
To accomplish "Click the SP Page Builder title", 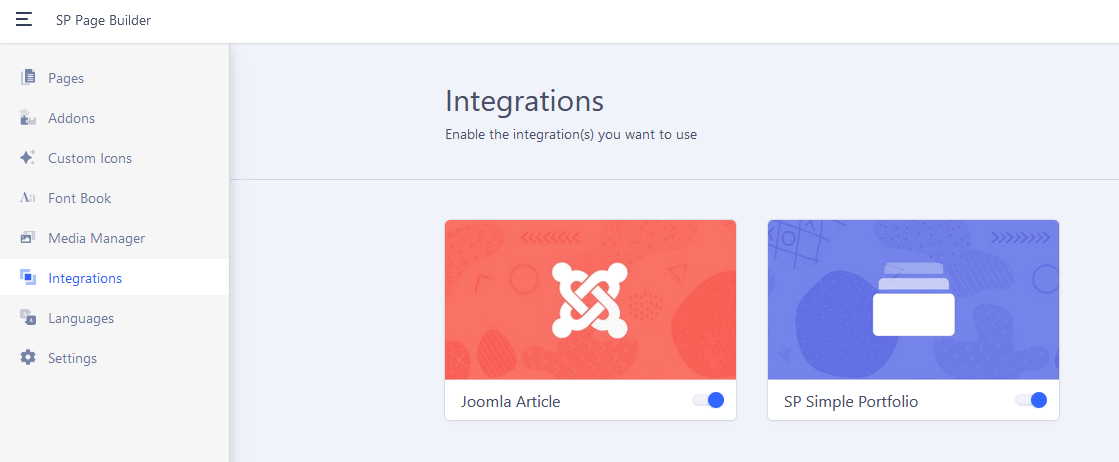I will coord(104,20).
